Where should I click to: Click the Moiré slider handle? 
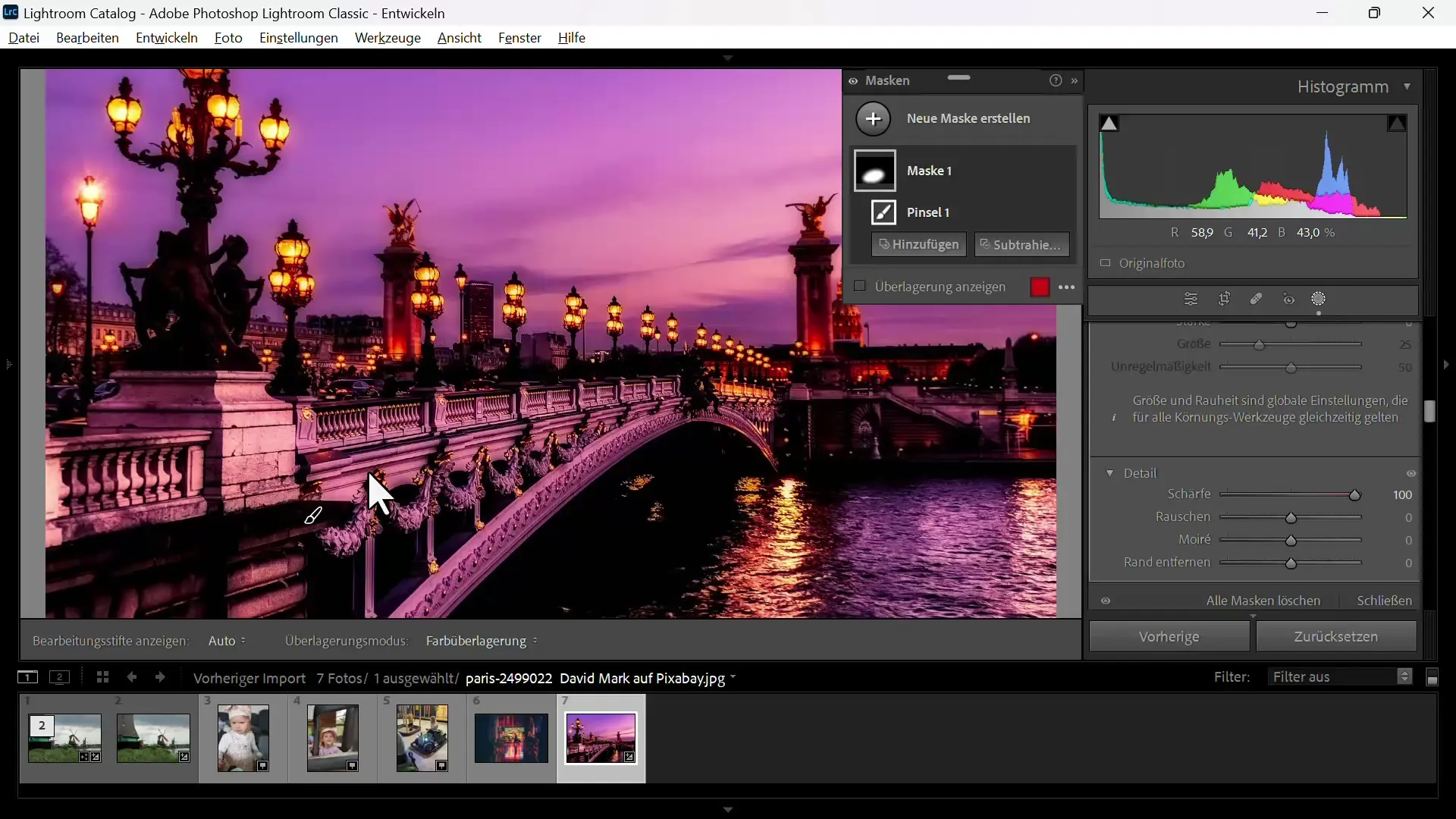point(1291,541)
